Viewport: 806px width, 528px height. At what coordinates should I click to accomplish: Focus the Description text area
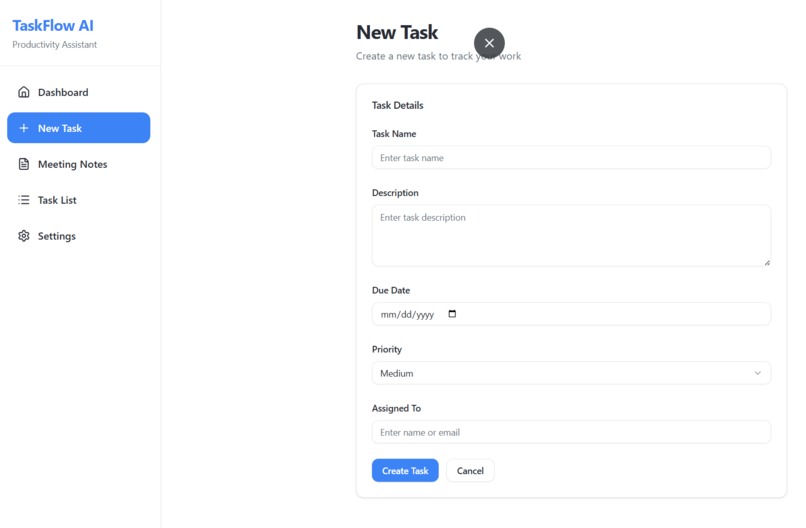pos(571,236)
